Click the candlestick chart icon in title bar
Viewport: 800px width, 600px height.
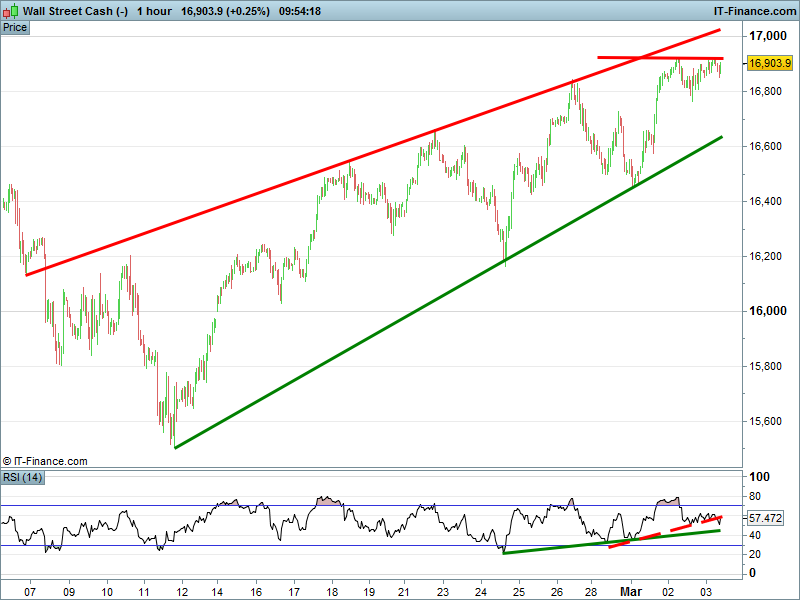tap(11, 11)
